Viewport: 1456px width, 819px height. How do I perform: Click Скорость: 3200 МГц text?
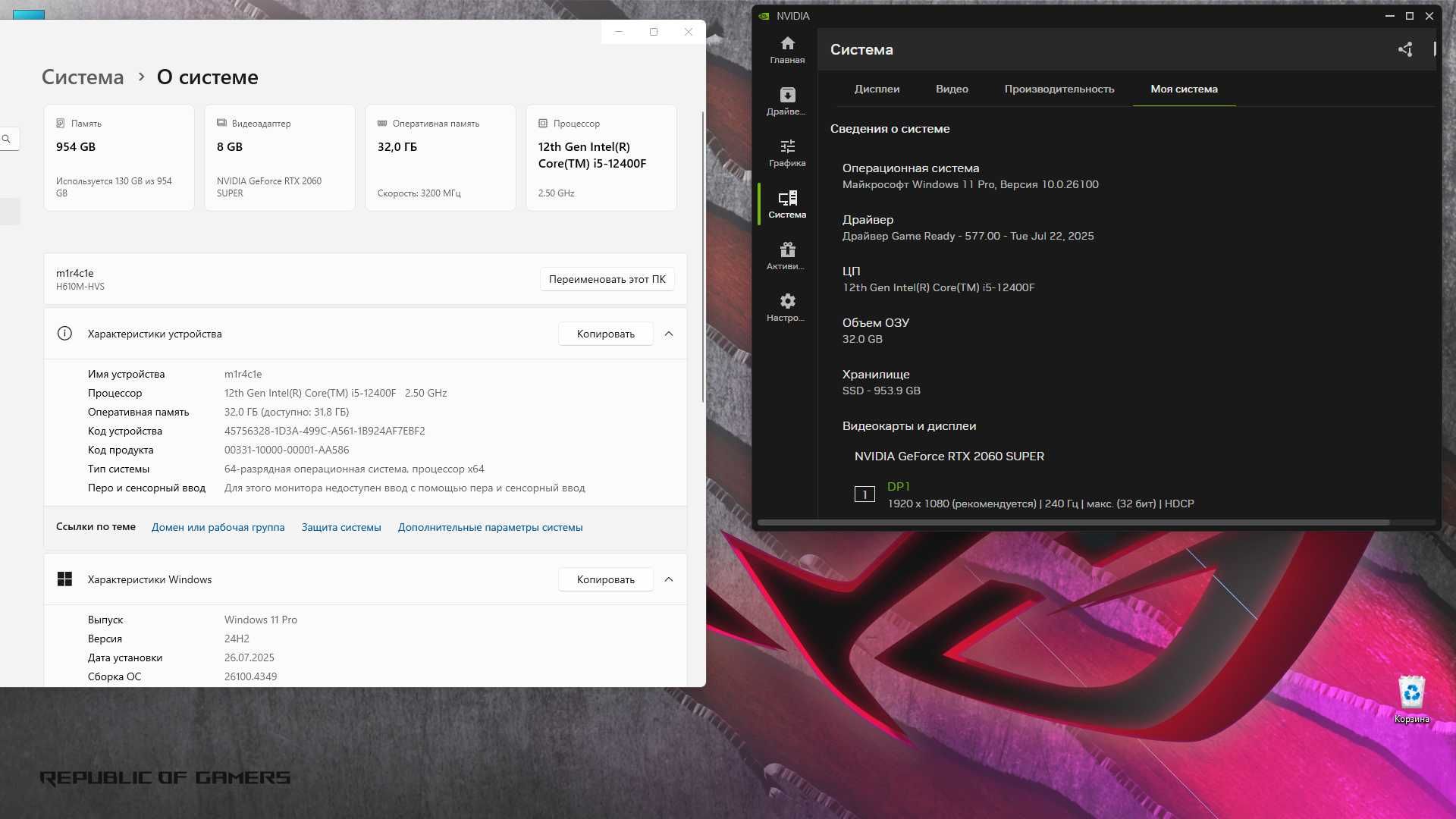[x=419, y=193]
